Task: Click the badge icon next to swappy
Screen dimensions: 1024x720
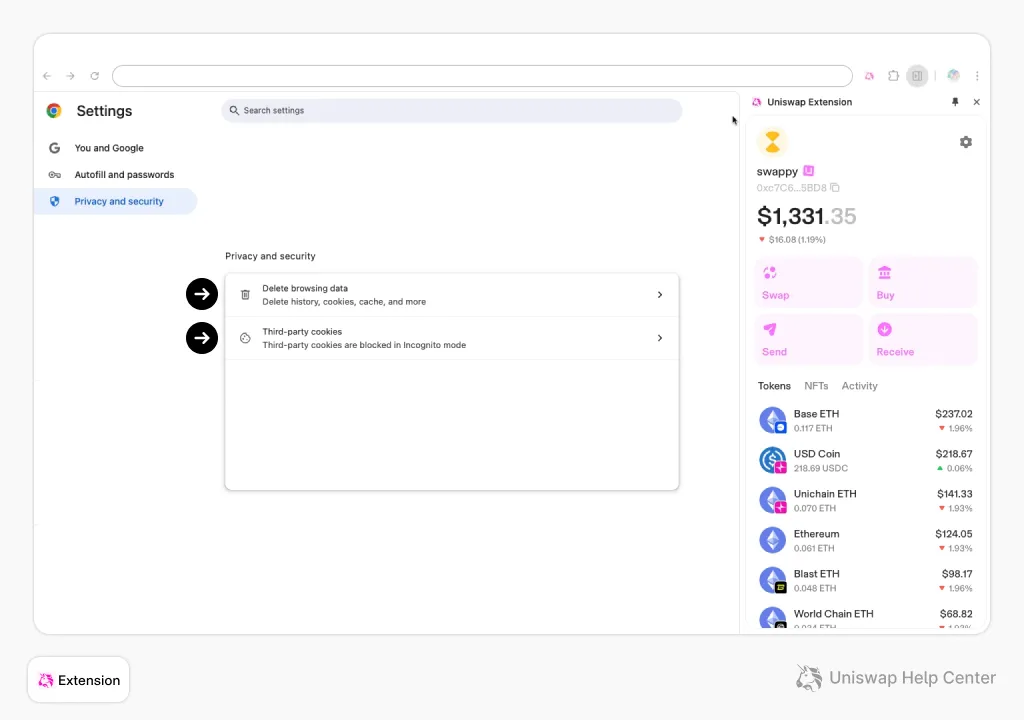Action: point(808,171)
